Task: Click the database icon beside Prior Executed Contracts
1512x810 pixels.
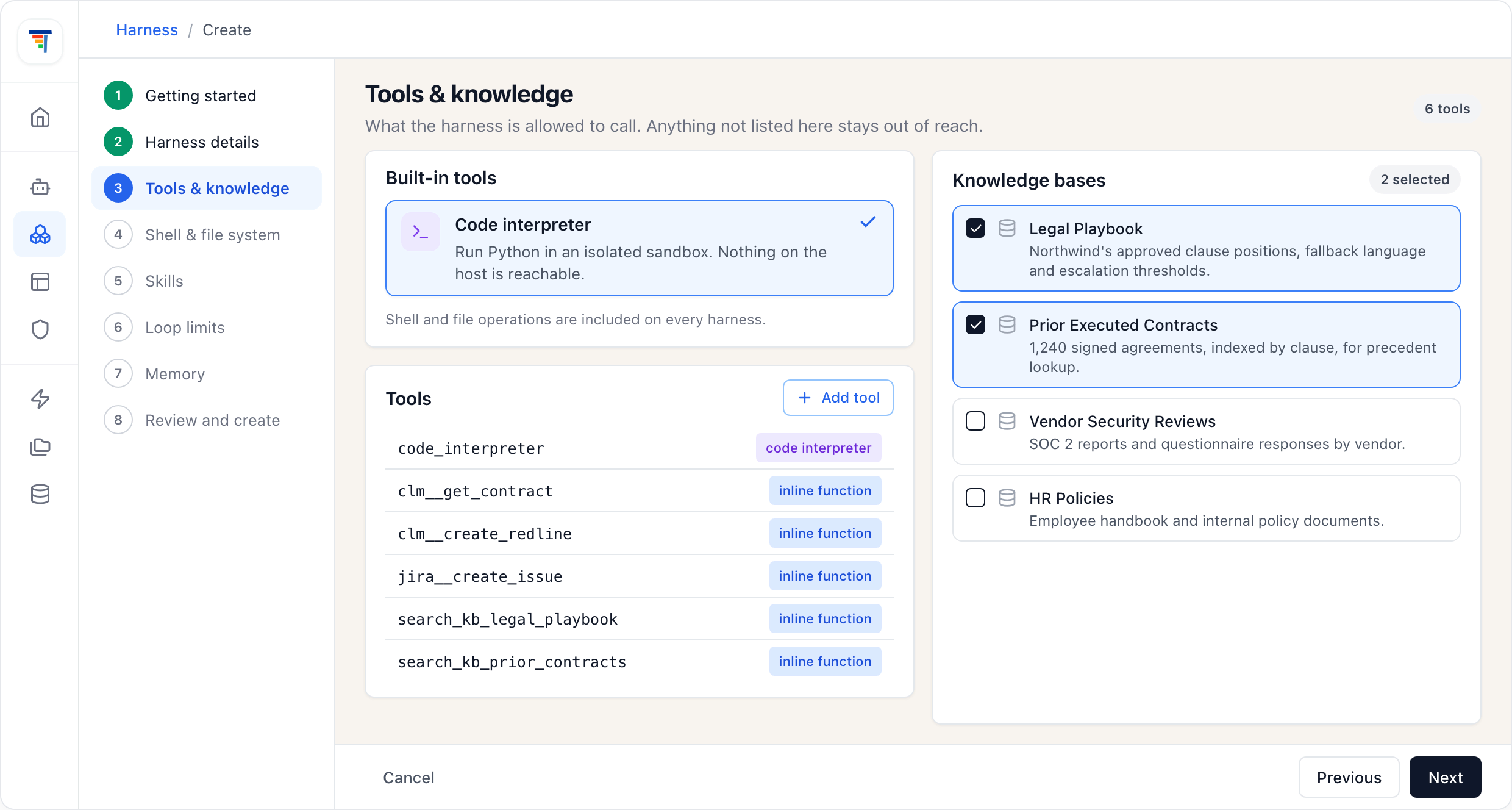Action: [x=1007, y=324]
